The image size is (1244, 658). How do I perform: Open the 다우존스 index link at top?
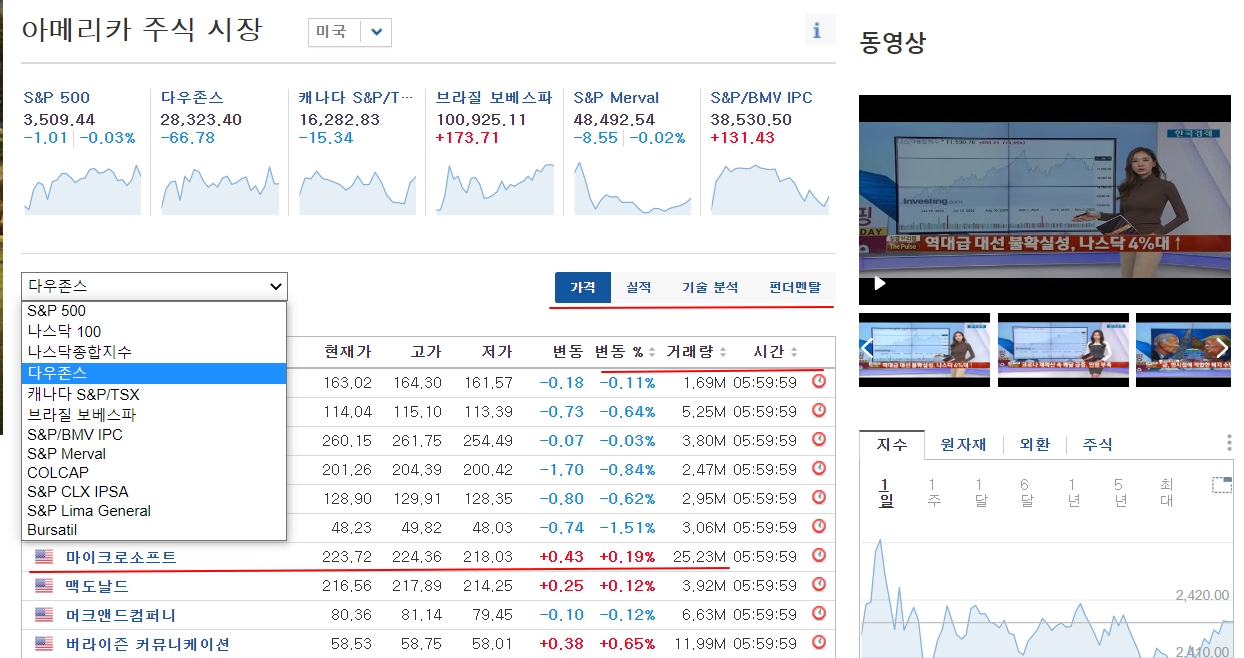point(192,98)
